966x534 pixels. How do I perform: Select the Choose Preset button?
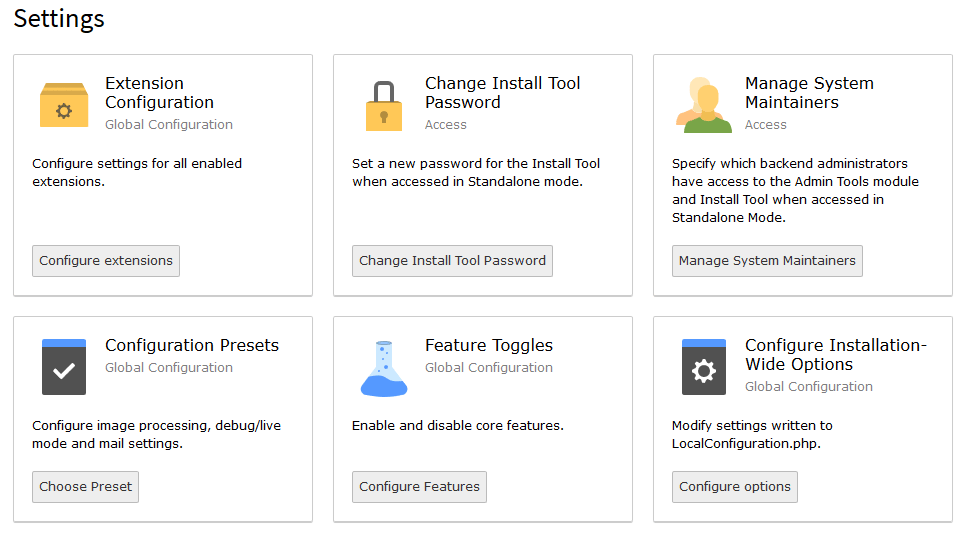[x=86, y=487]
